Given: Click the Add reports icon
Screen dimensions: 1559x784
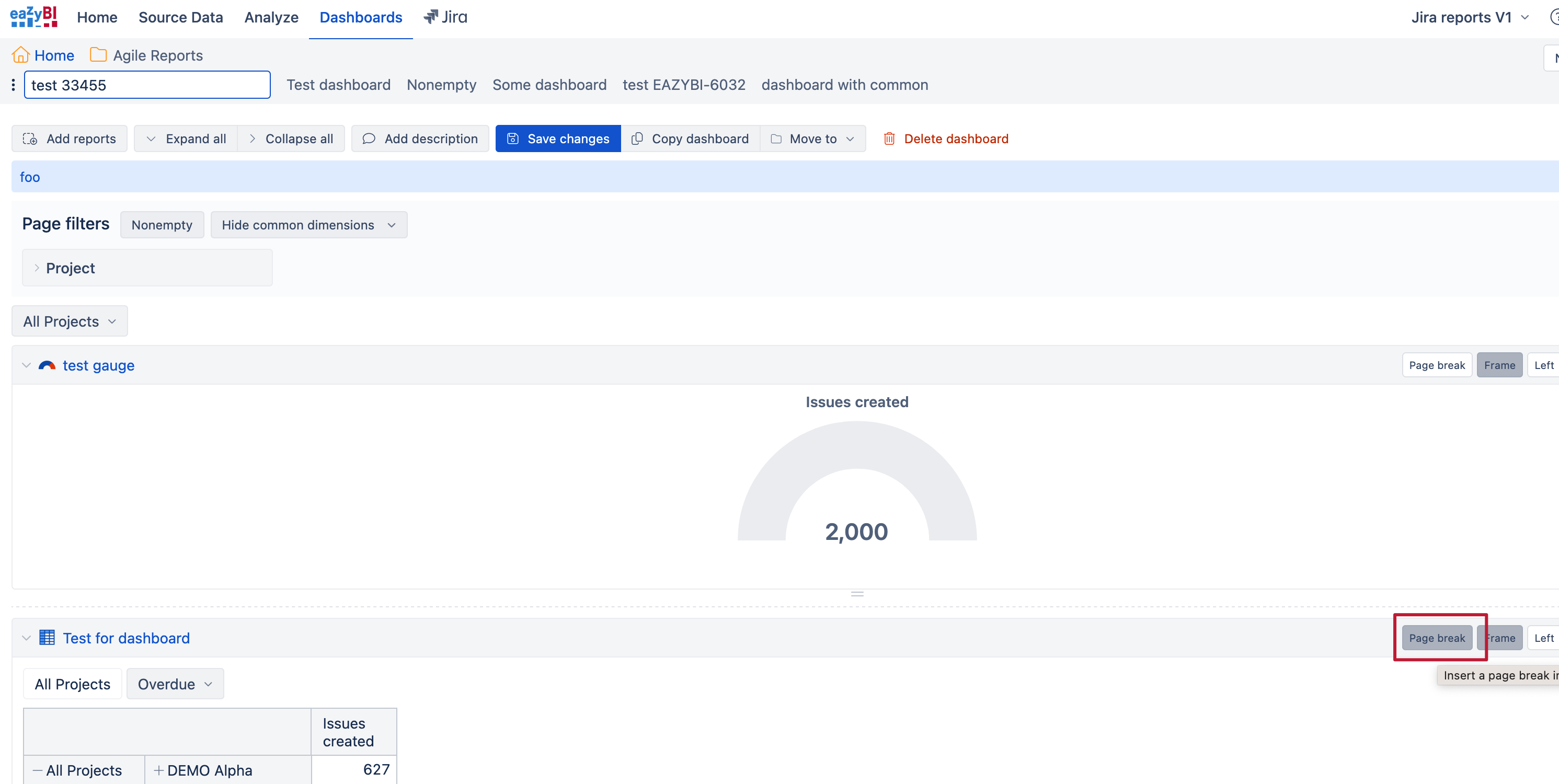Looking at the screenshot, I should (x=30, y=139).
